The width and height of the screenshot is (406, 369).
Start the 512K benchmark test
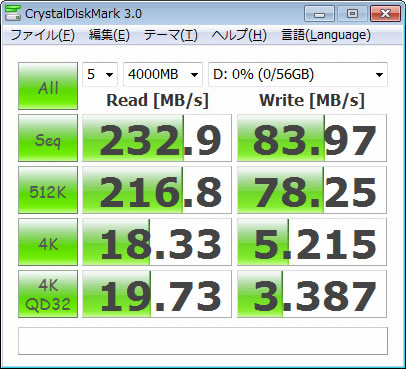pyautogui.click(x=48, y=190)
